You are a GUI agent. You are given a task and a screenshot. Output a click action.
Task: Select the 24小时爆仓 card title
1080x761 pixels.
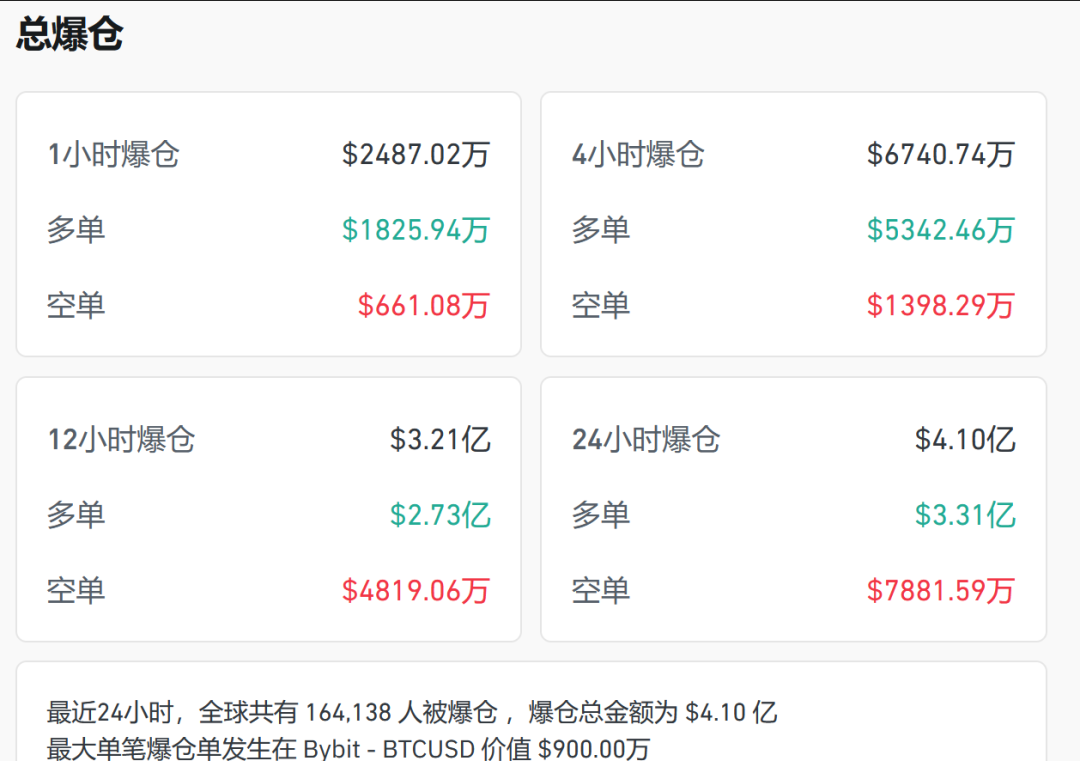[x=646, y=440]
